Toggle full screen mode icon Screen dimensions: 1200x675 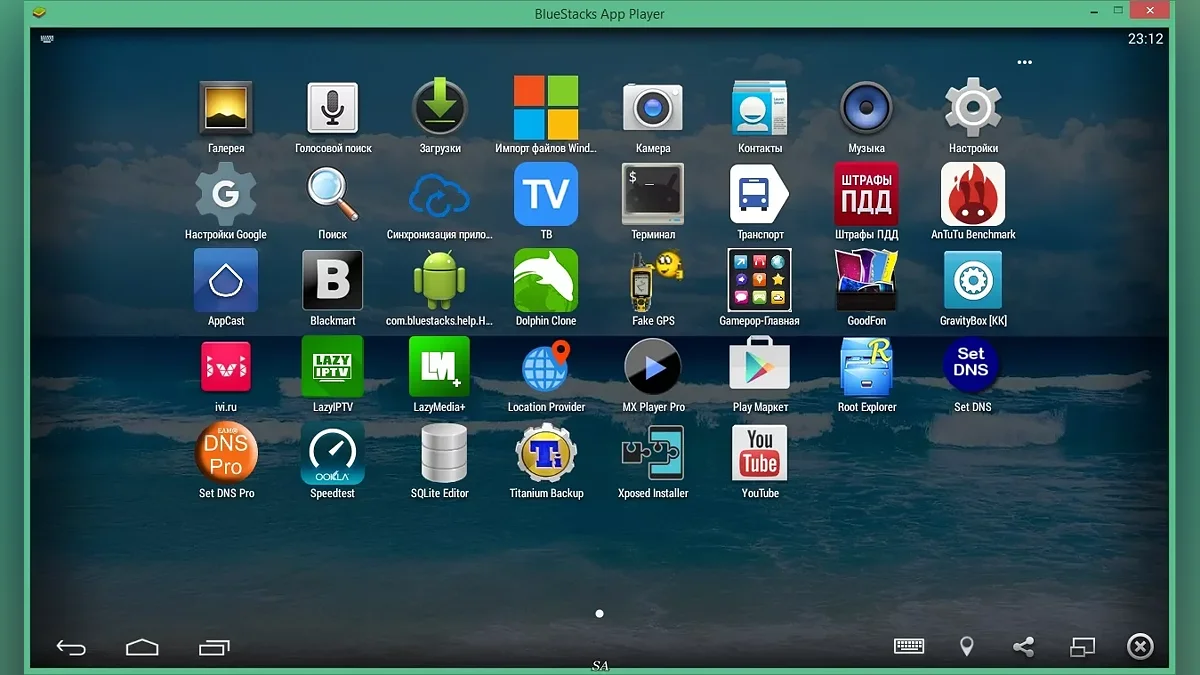point(1082,647)
